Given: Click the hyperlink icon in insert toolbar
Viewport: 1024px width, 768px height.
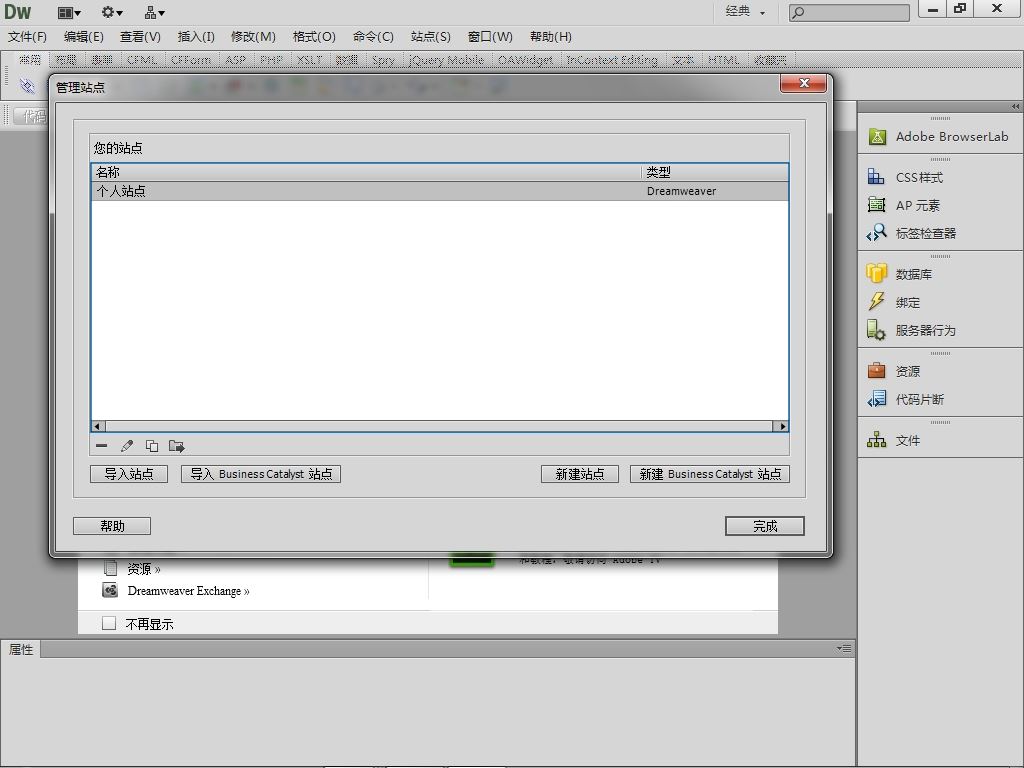Looking at the screenshot, I should coord(27,86).
